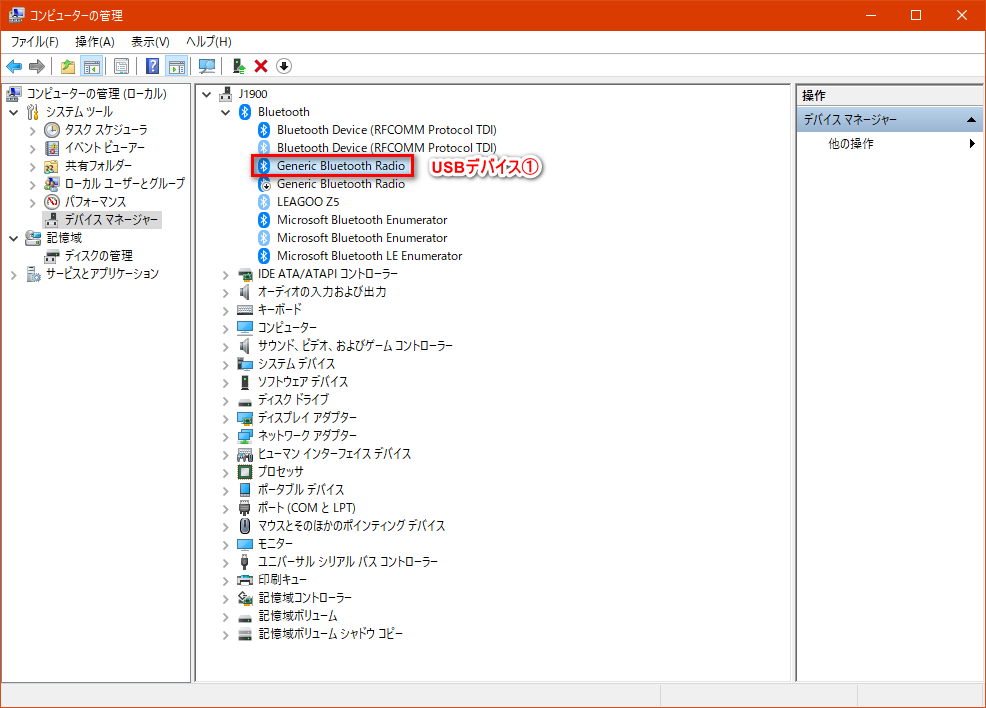Screen dimensions: 986x708
Task: Click the red X uninstall device icon
Action: click(261, 66)
